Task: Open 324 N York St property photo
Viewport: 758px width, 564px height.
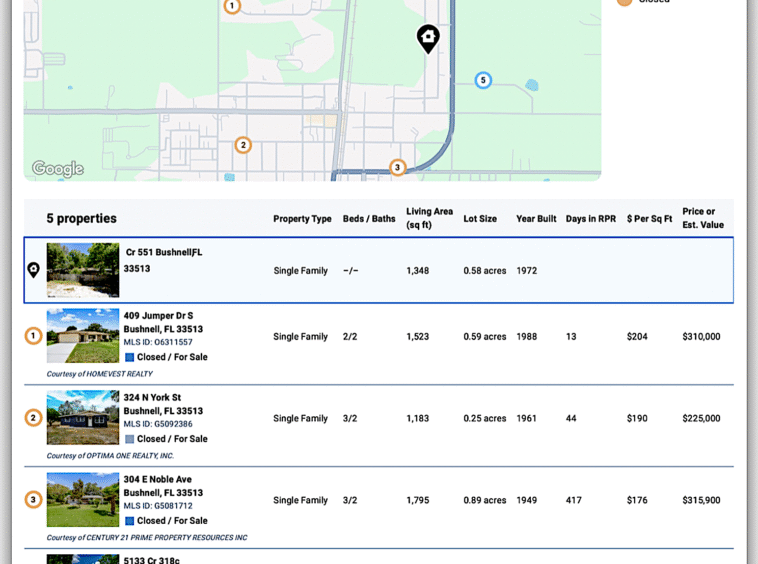Action: pos(82,418)
